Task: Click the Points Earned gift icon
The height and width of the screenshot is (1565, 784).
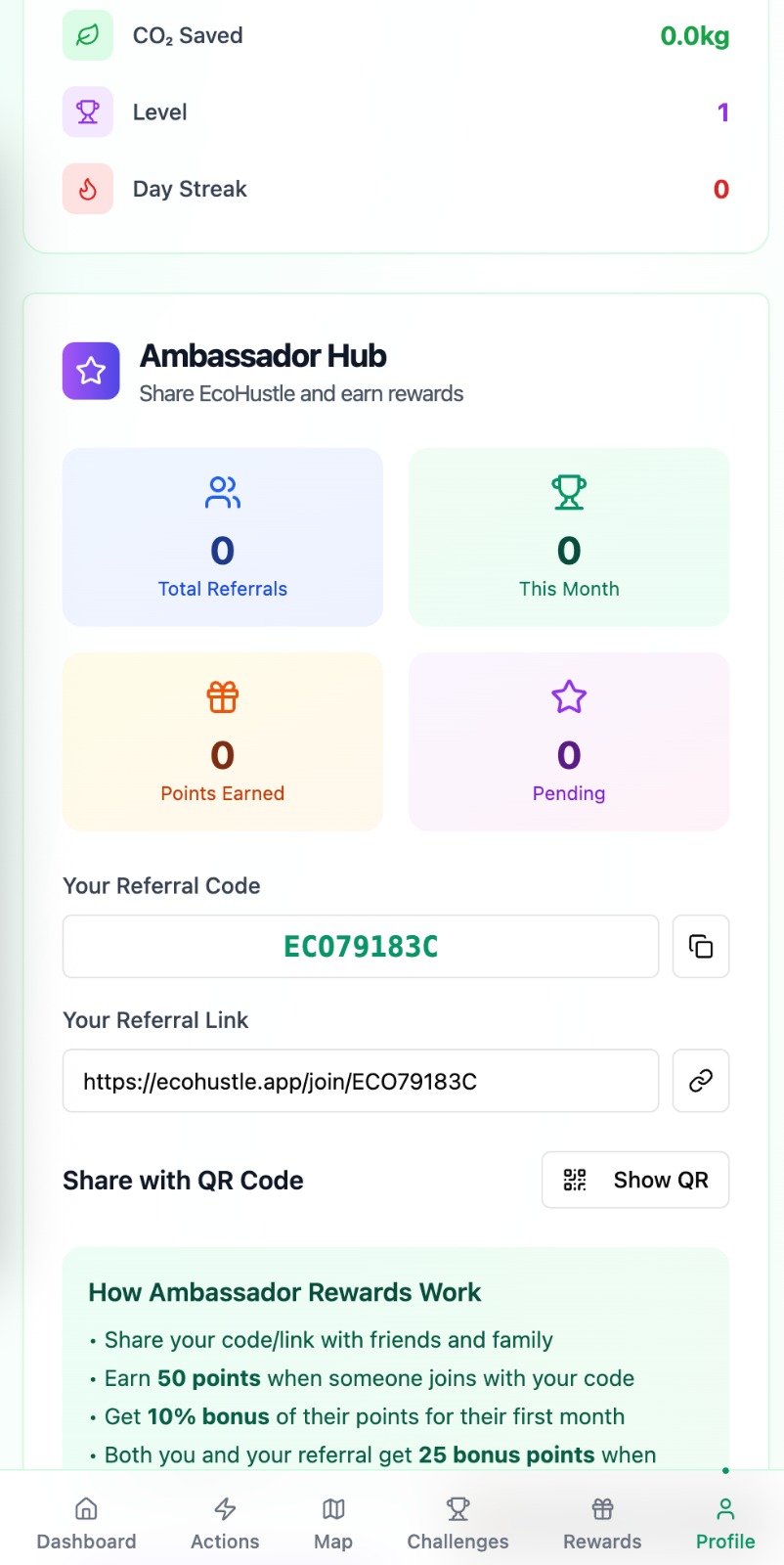Action: tap(223, 696)
